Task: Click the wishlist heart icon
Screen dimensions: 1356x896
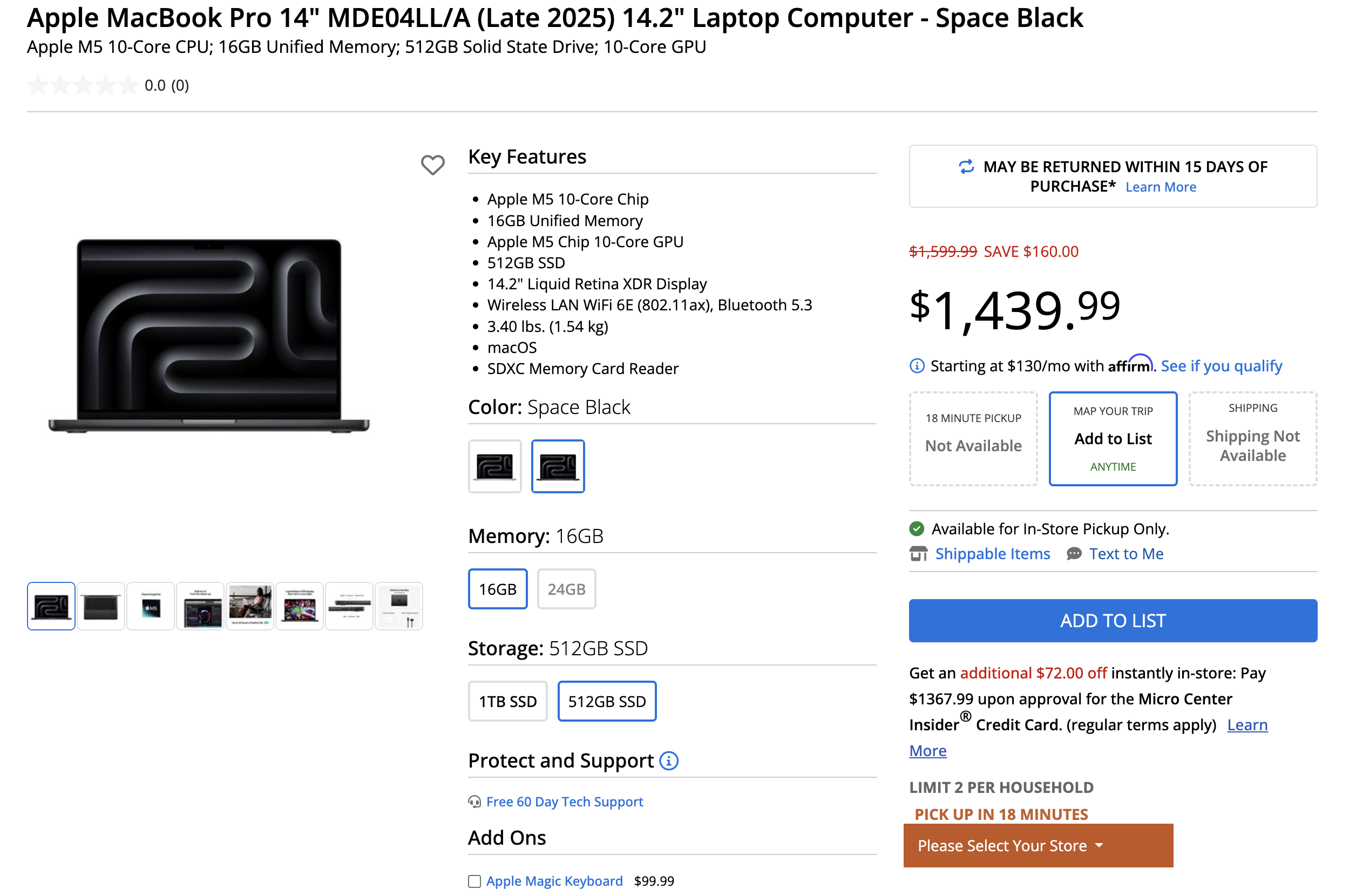Action: pyautogui.click(x=432, y=165)
